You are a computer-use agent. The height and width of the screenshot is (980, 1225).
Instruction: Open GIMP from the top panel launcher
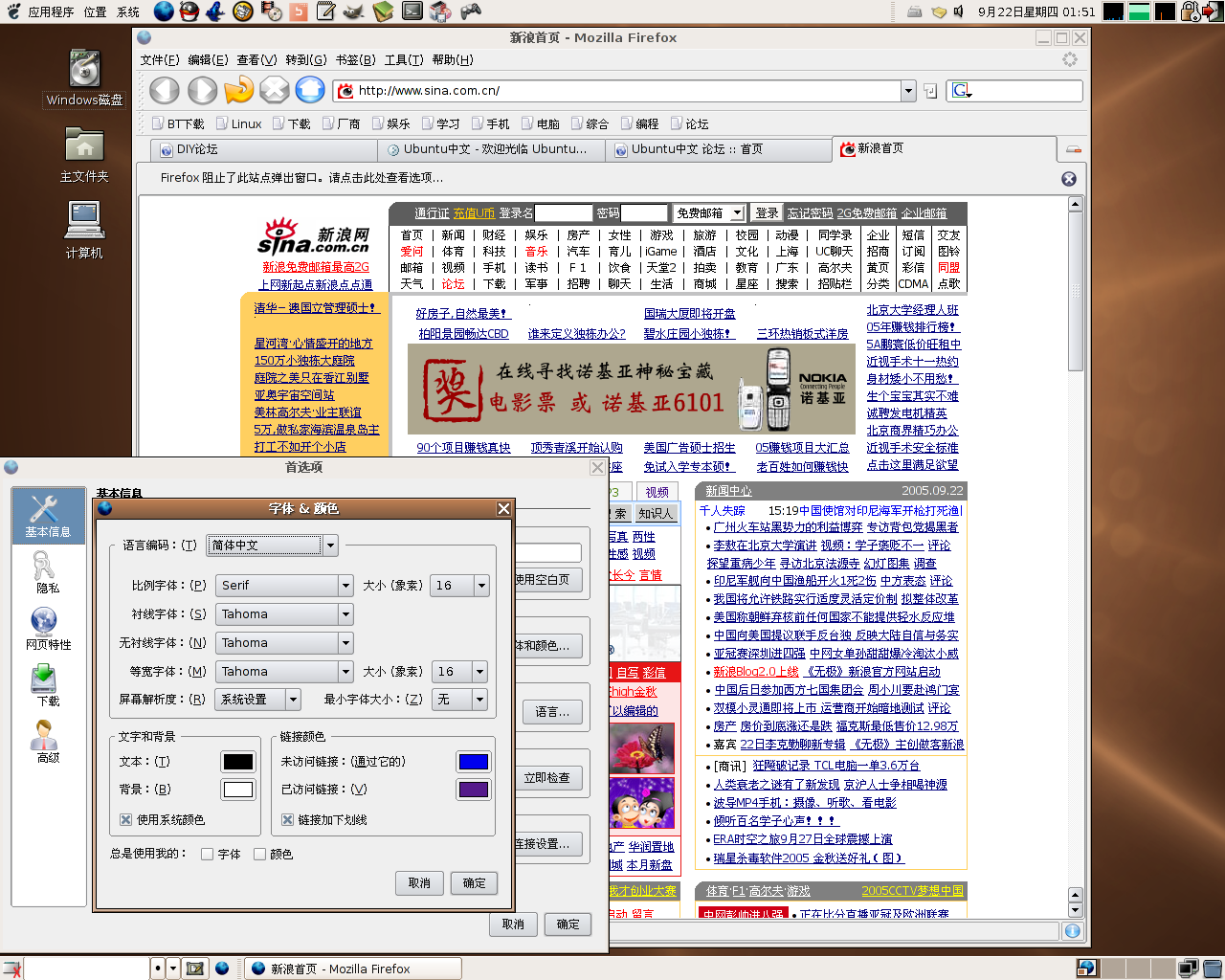click(354, 11)
